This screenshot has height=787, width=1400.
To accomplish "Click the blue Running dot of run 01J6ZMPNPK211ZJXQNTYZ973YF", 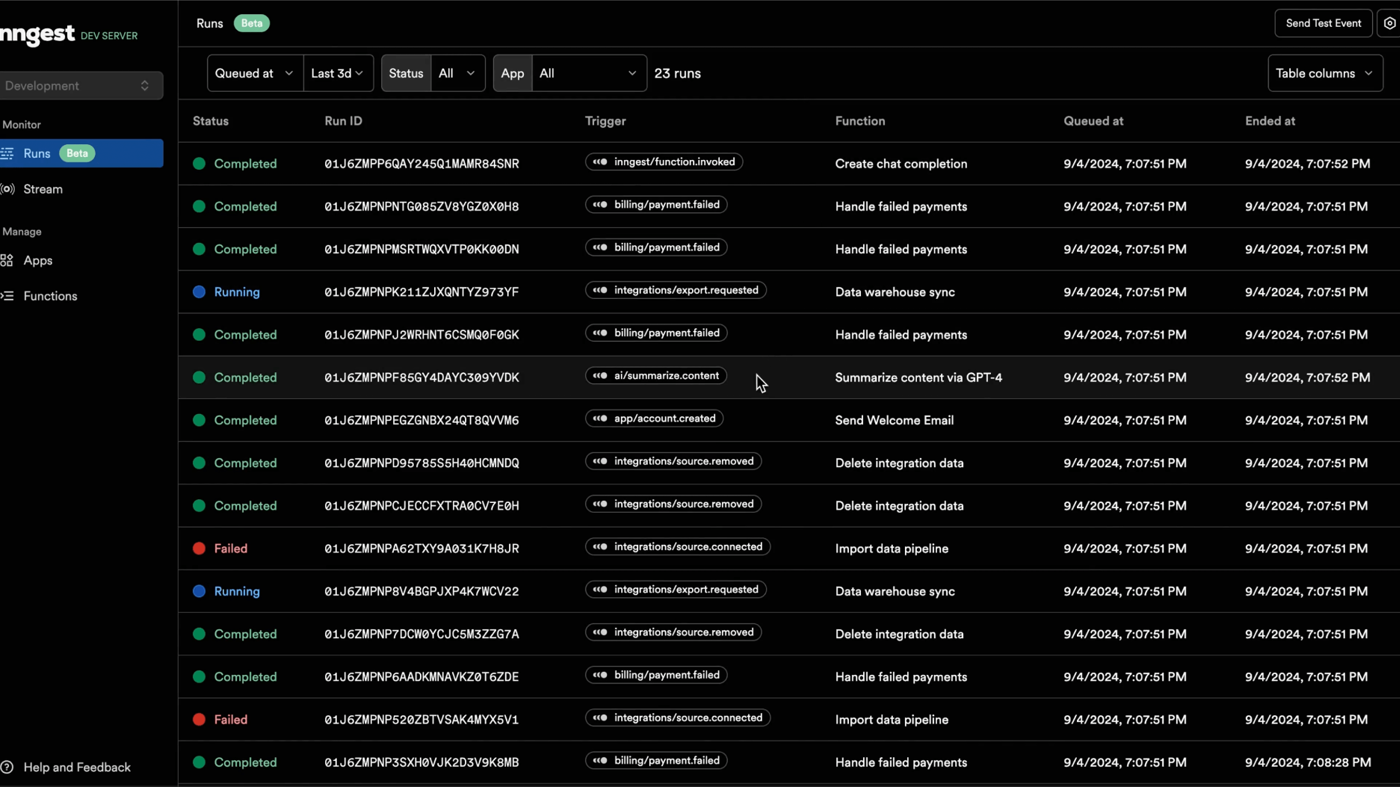I will tap(199, 292).
